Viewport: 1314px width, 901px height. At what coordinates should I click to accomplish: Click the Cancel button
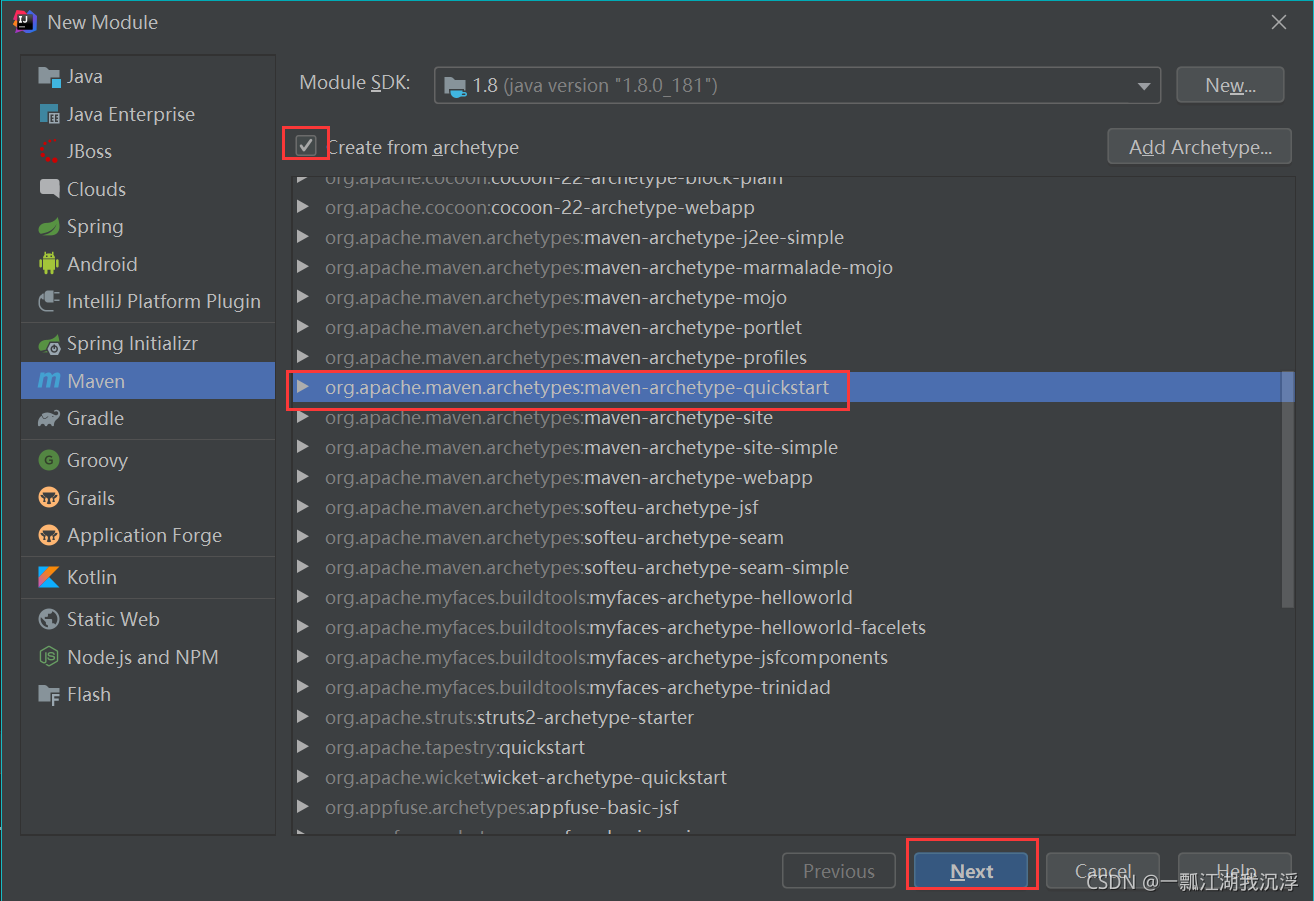[1103, 871]
